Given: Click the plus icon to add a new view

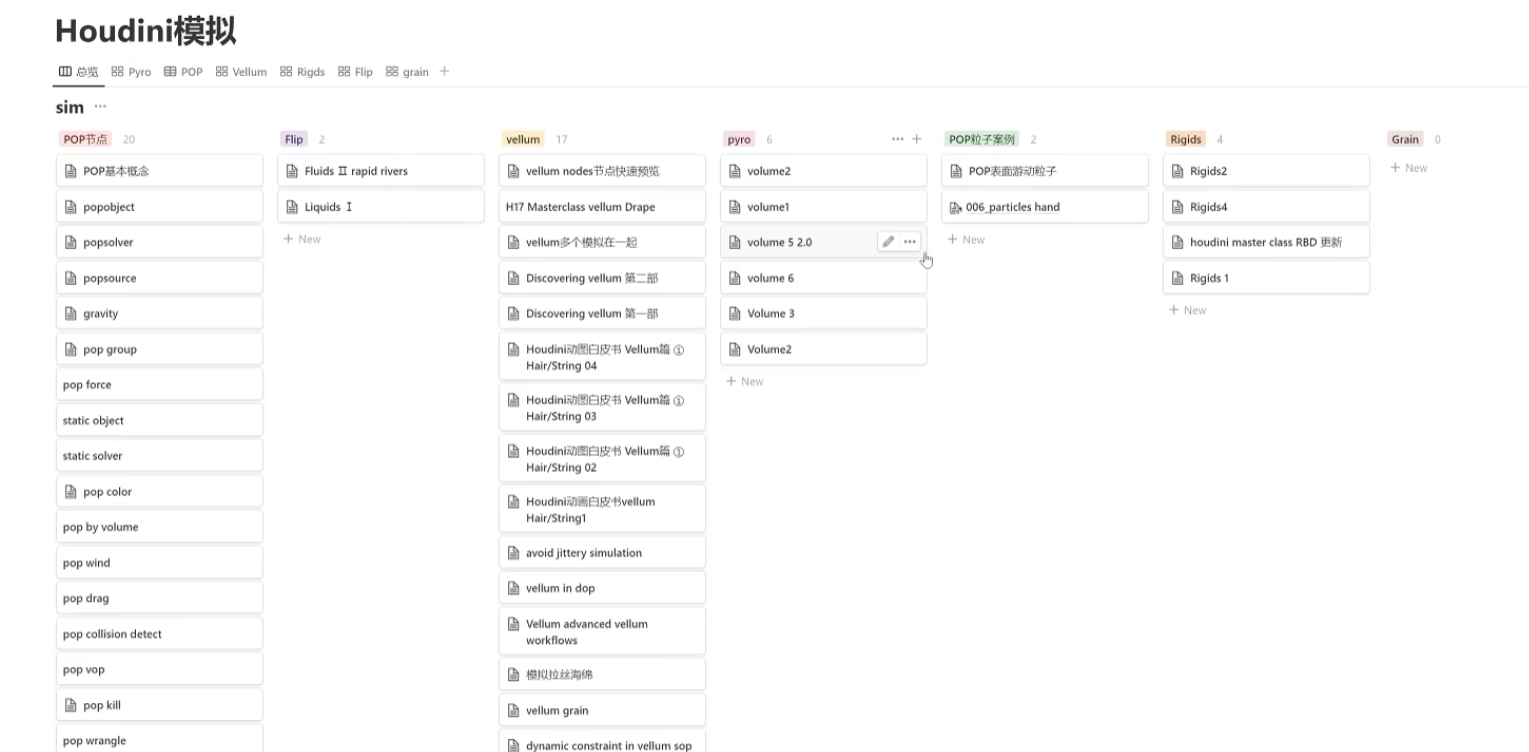Looking at the screenshot, I should pos(445,71).
